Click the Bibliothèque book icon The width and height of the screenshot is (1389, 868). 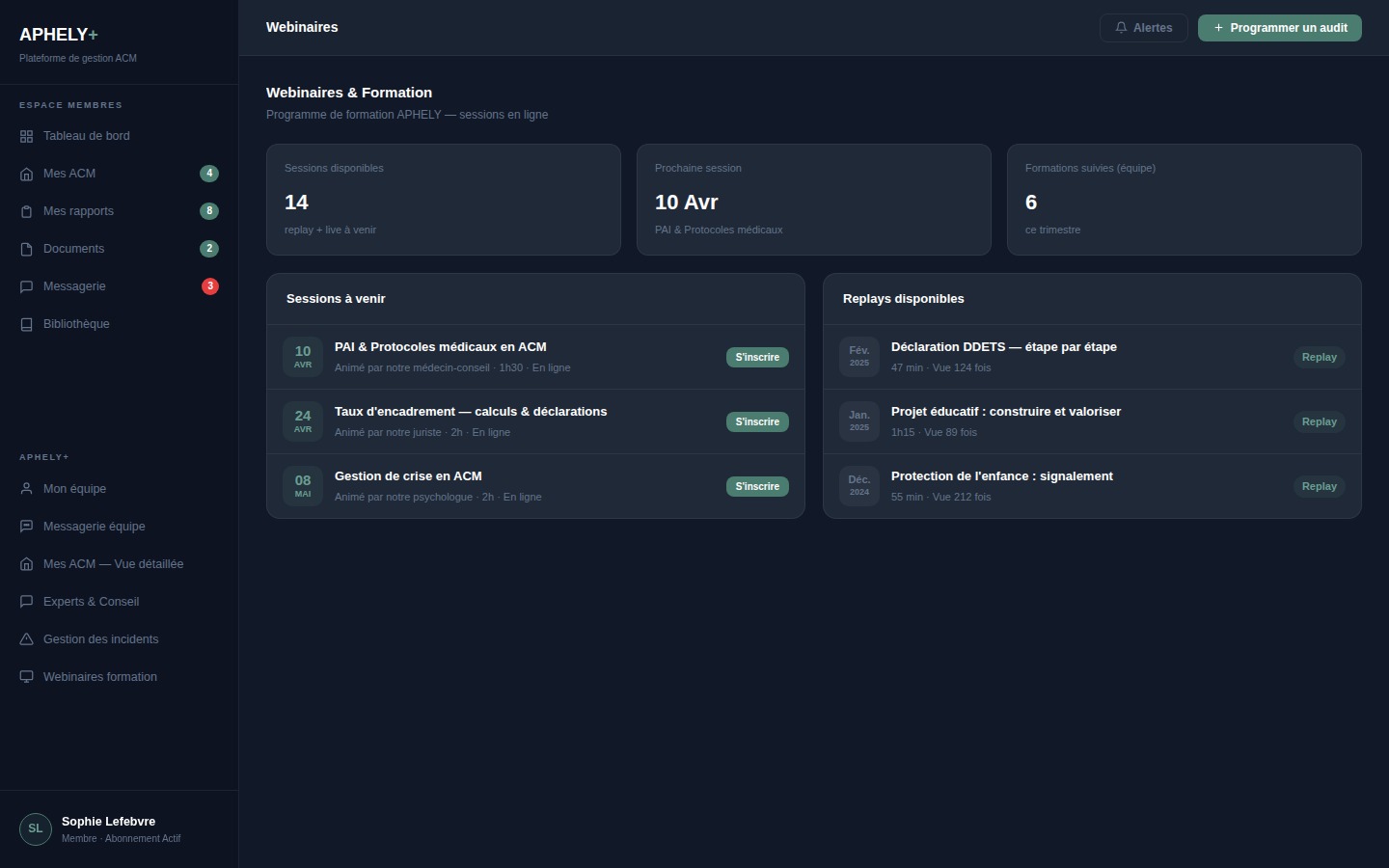[26, 324]
